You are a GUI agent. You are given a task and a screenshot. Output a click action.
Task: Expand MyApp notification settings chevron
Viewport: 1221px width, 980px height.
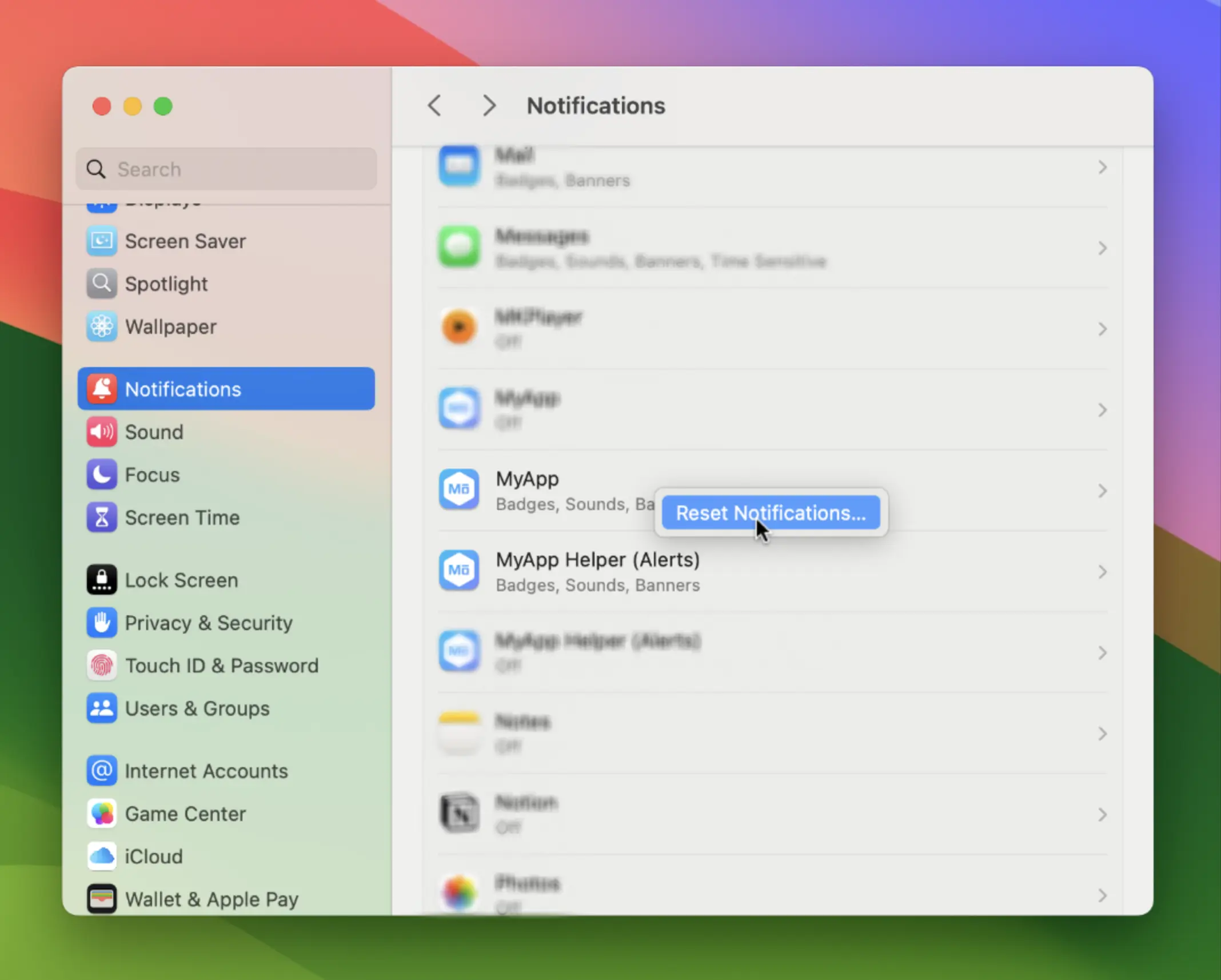point(1102,491)
